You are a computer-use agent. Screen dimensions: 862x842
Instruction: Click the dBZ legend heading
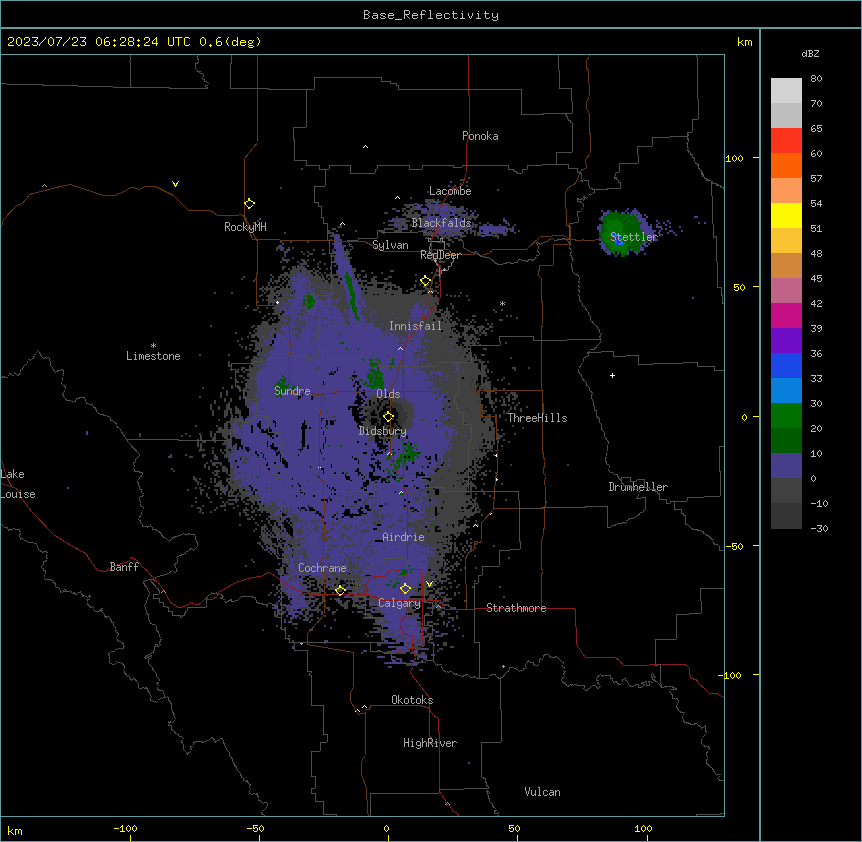click(810, 54)
